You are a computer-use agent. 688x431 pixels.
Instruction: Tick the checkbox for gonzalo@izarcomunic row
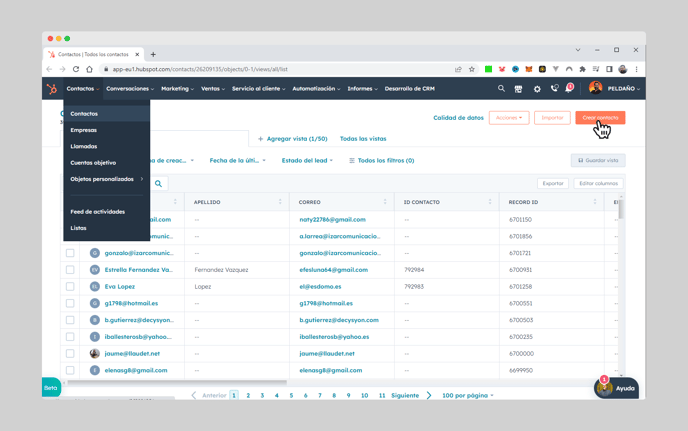coord(70,253)
